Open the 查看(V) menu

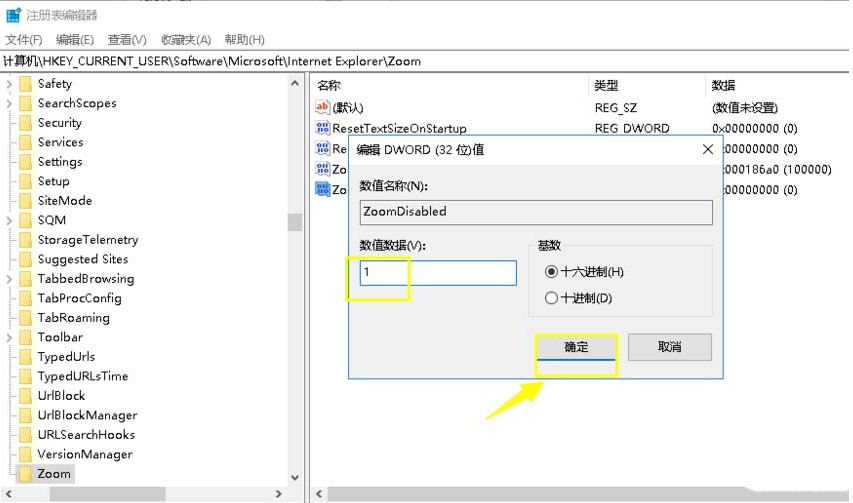(127, 40)
